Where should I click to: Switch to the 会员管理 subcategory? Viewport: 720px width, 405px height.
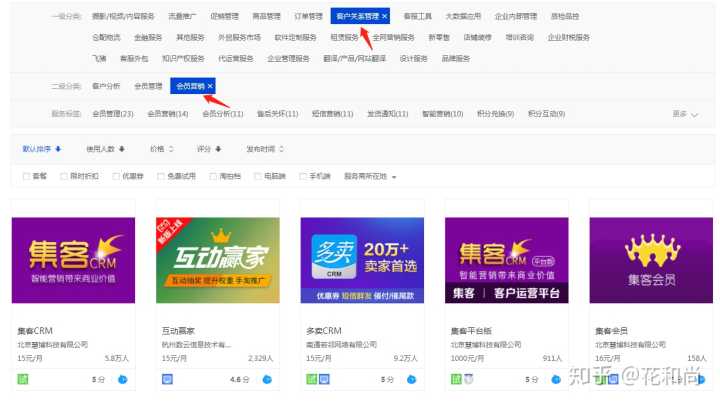coord(147,87)
